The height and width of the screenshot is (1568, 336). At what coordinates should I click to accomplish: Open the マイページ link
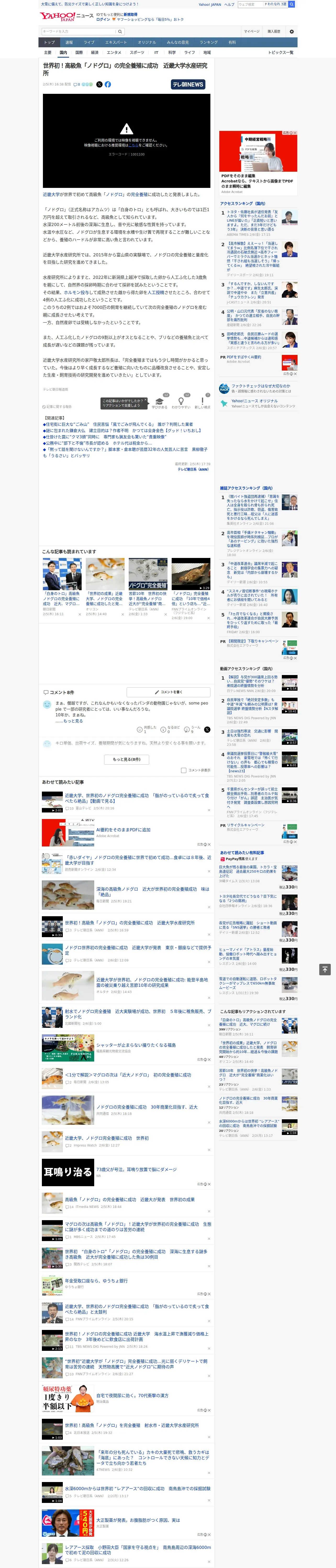tap(251, 31)
